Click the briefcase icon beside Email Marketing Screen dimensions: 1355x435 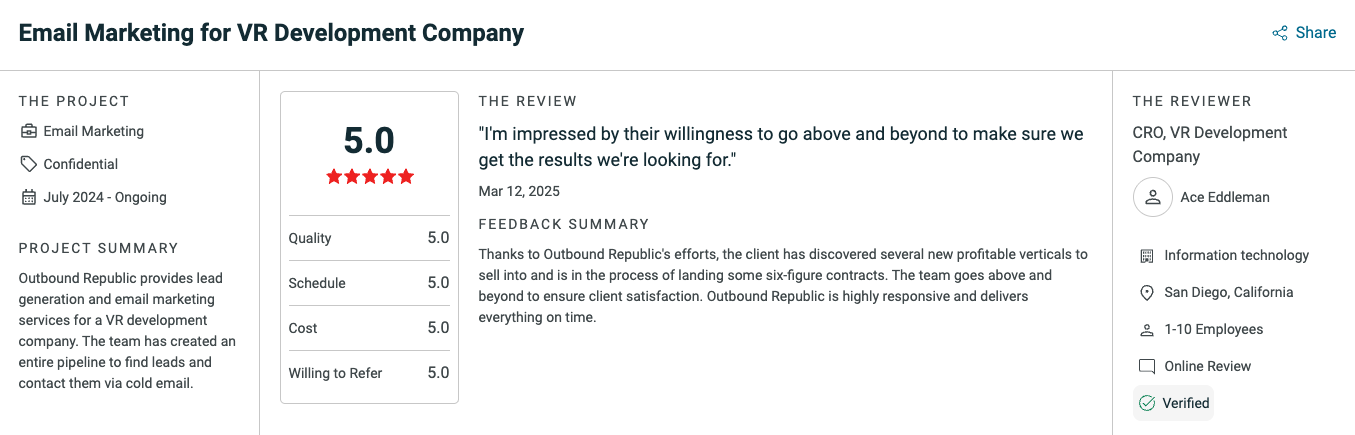coord(29,131)
